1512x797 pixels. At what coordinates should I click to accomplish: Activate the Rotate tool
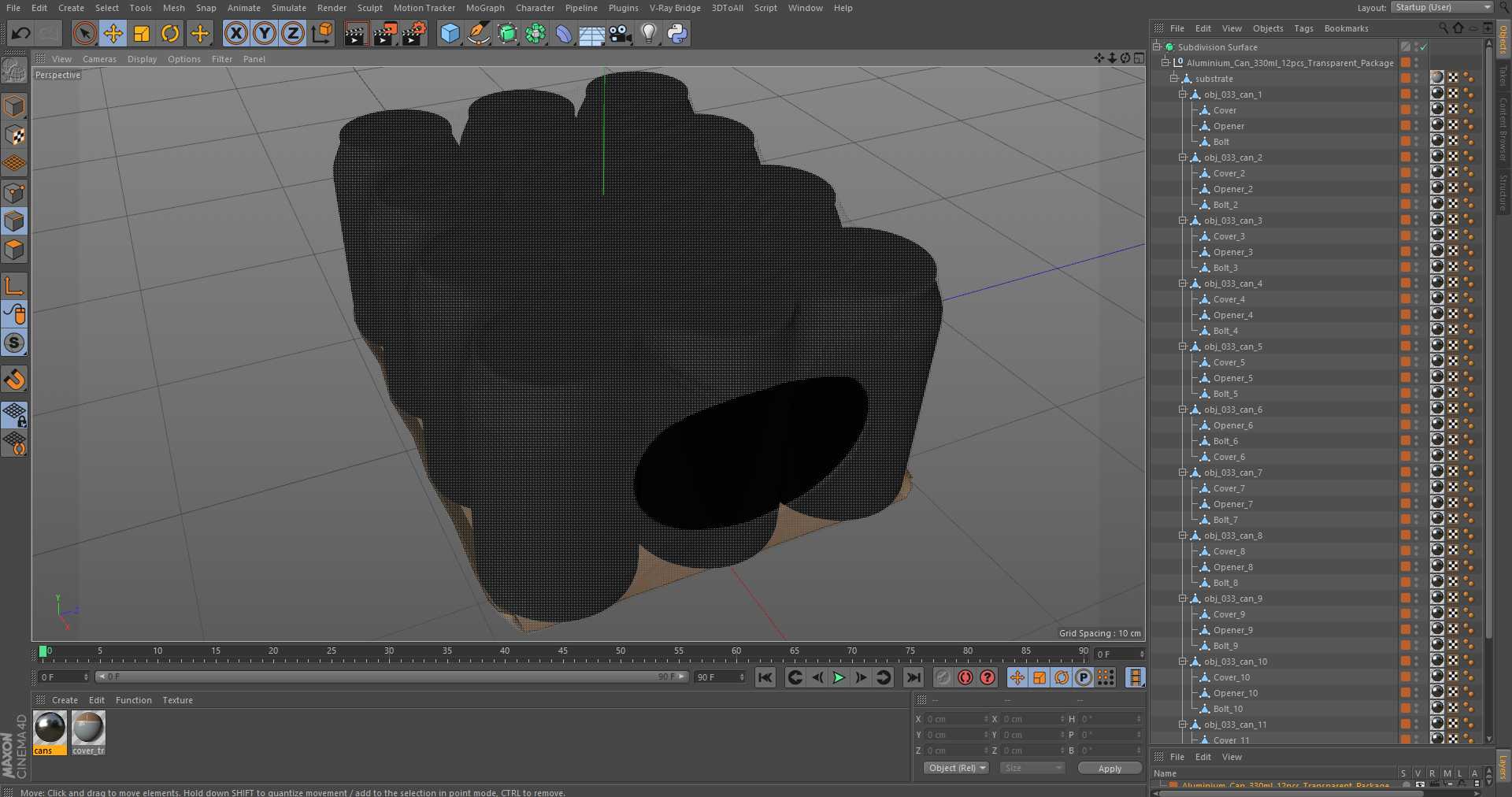pyautogui.click(x=170, y=33)
